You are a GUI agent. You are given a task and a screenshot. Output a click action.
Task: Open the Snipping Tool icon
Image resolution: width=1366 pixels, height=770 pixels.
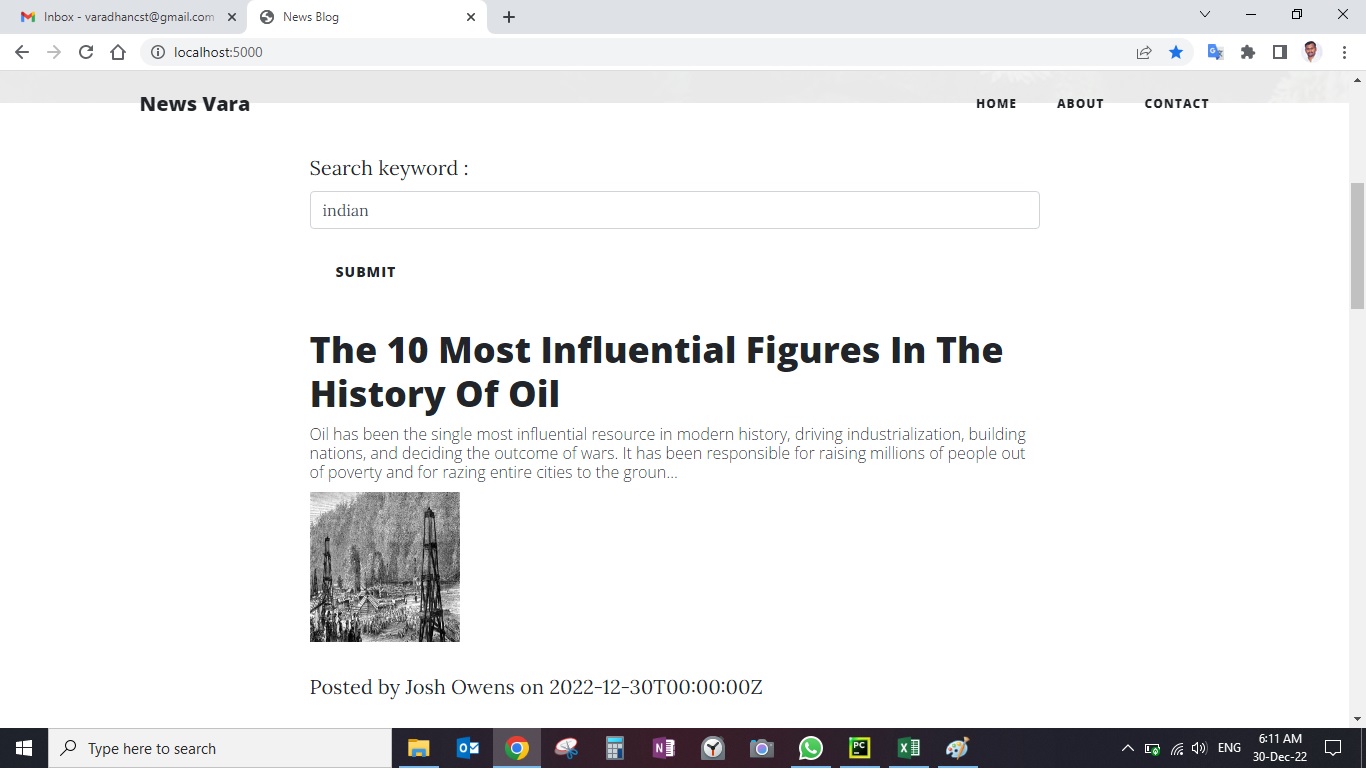coord(566,747)
